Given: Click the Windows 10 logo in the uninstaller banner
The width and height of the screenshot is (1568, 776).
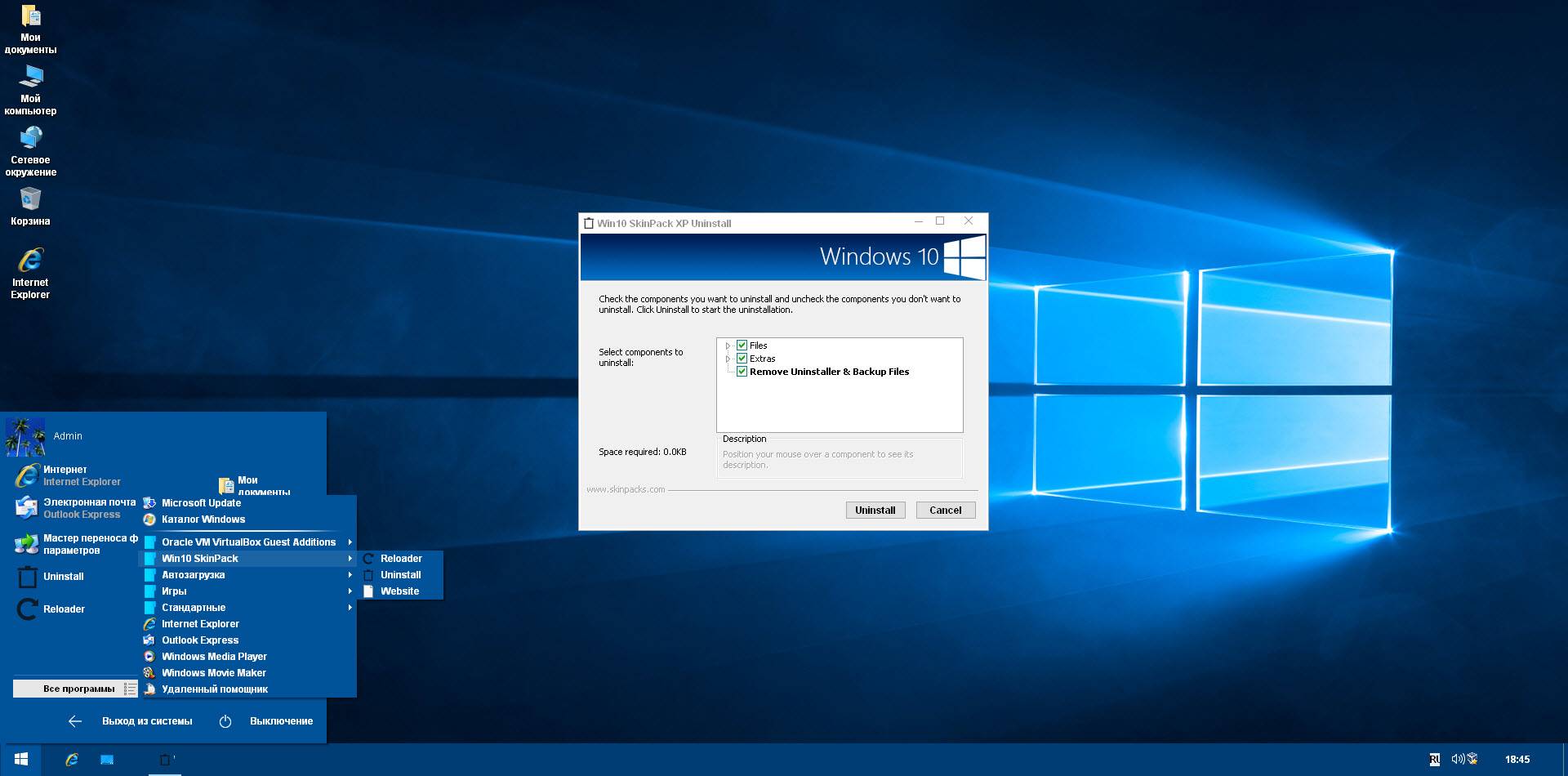Looking at the screenshot, I should (964, 257).
